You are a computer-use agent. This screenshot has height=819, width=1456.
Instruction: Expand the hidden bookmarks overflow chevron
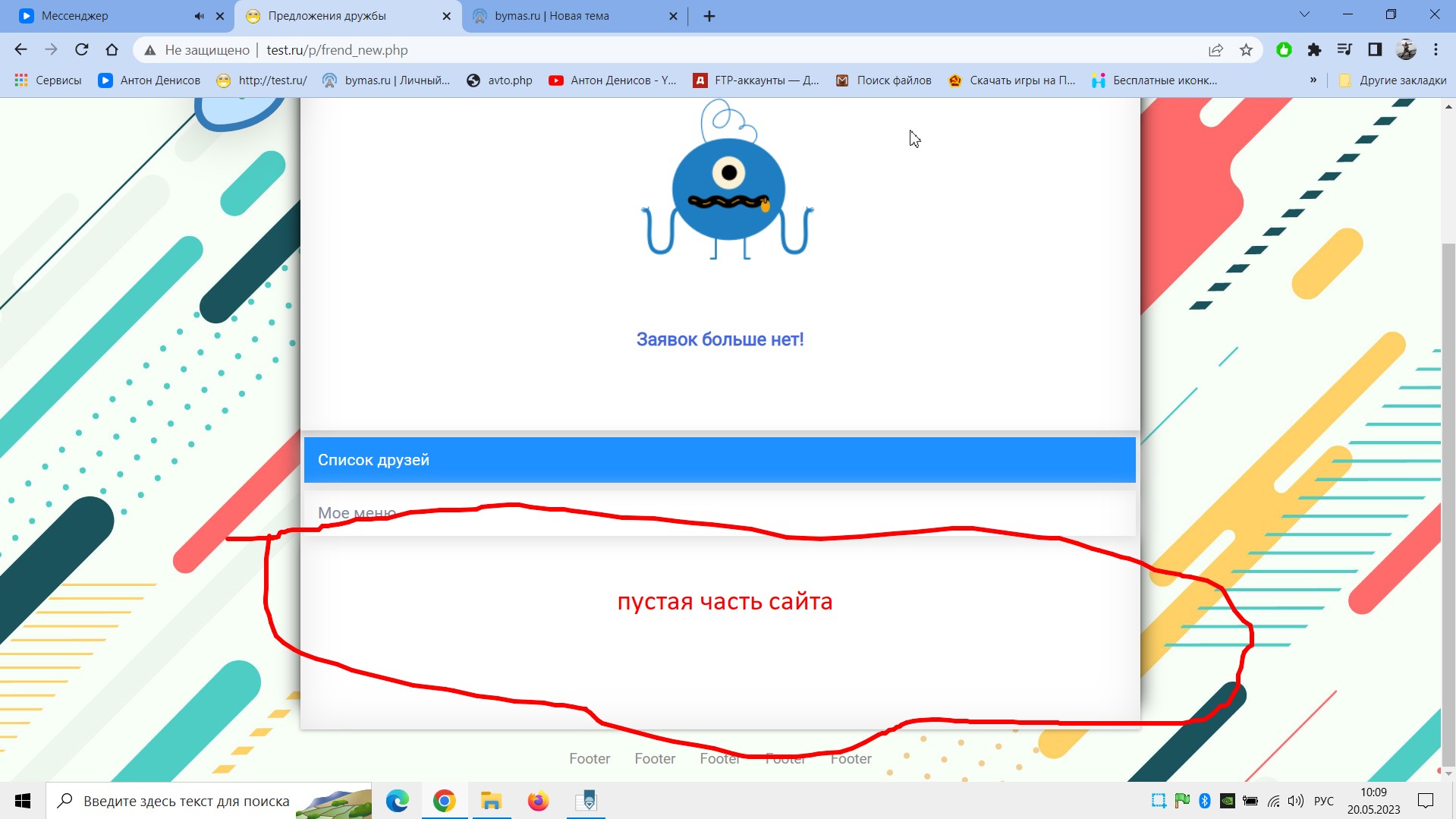(1313, 80)
